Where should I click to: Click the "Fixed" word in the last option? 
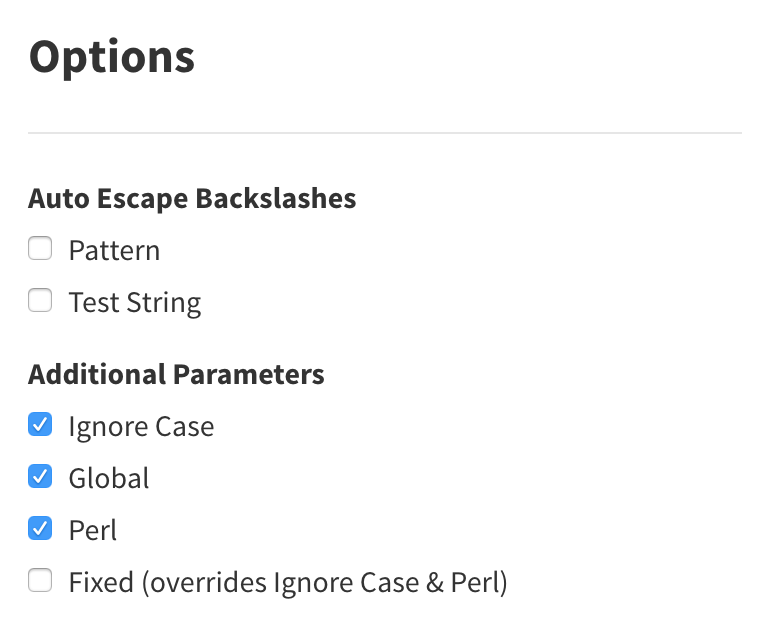coord(102,582)
